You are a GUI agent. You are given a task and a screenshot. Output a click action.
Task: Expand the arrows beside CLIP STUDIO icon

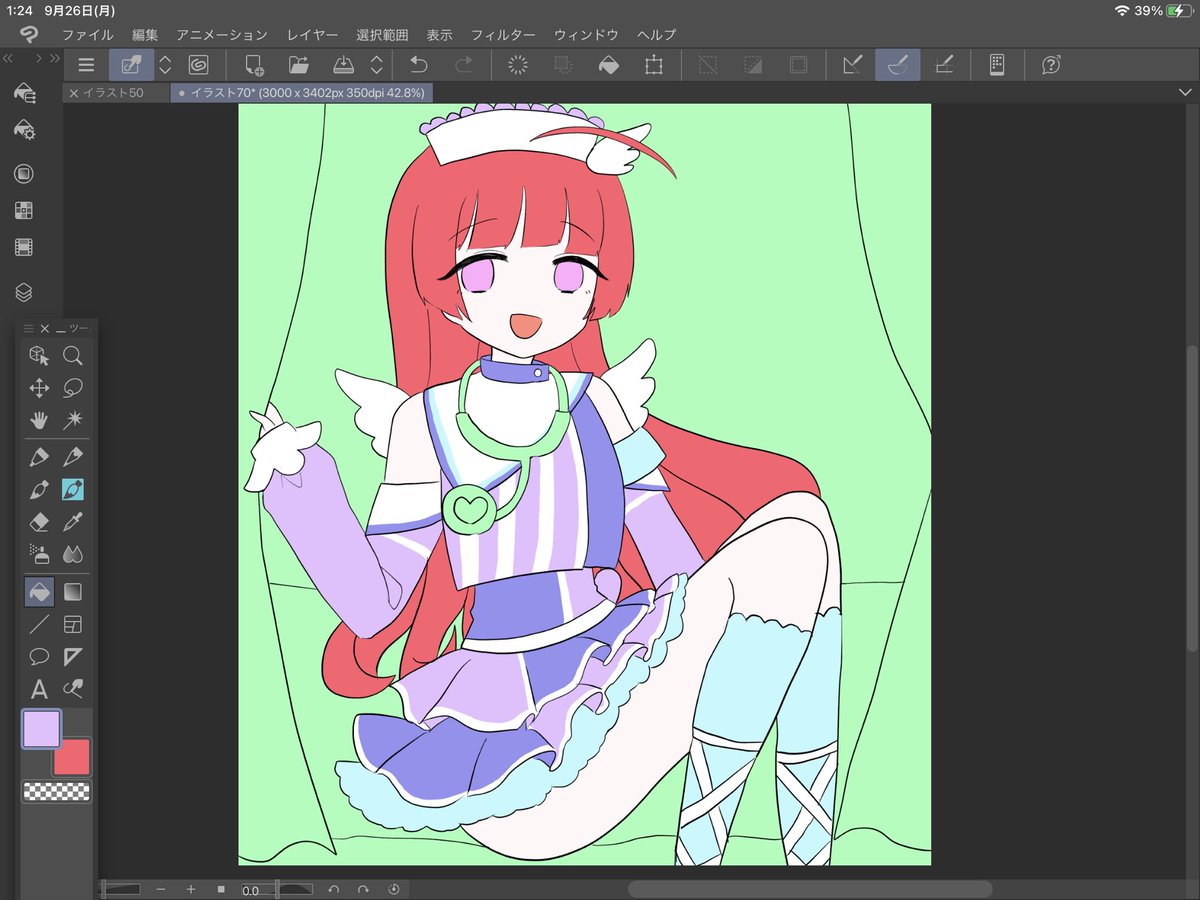165,65
